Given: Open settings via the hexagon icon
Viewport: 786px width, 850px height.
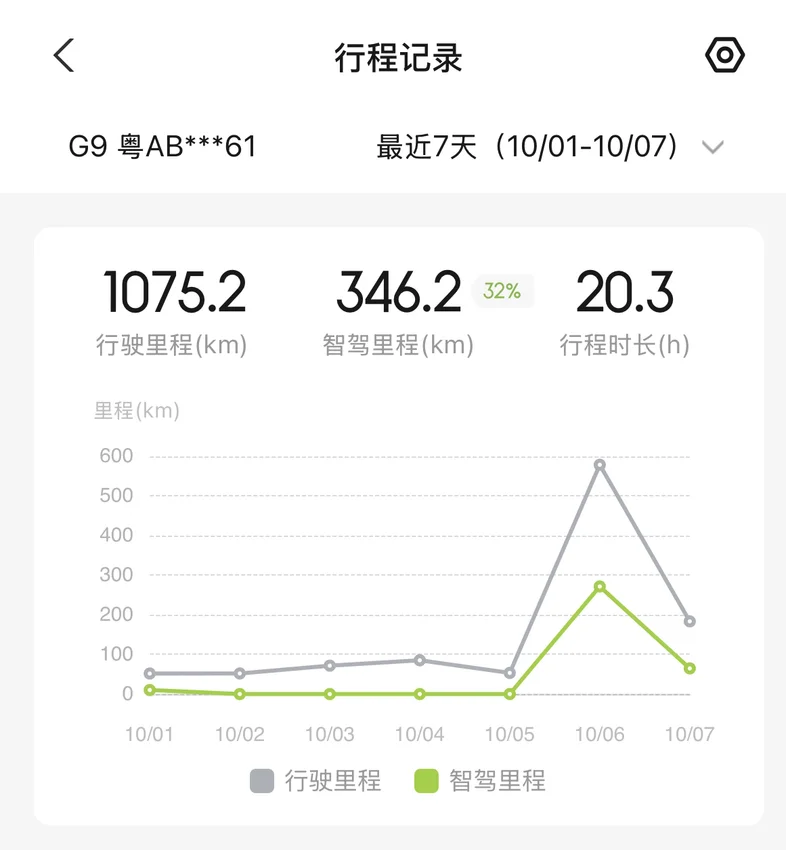Looking at the screenshot, I should [724, 56].
